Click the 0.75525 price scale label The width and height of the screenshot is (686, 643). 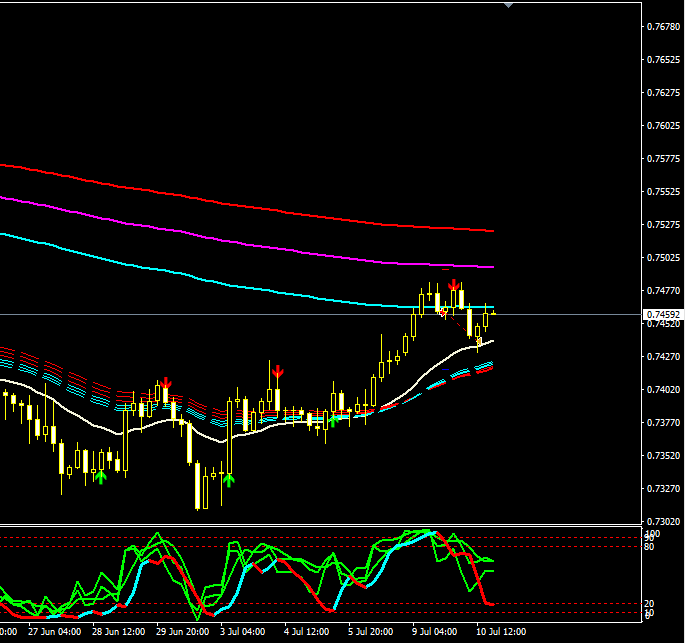click(663, 192)
